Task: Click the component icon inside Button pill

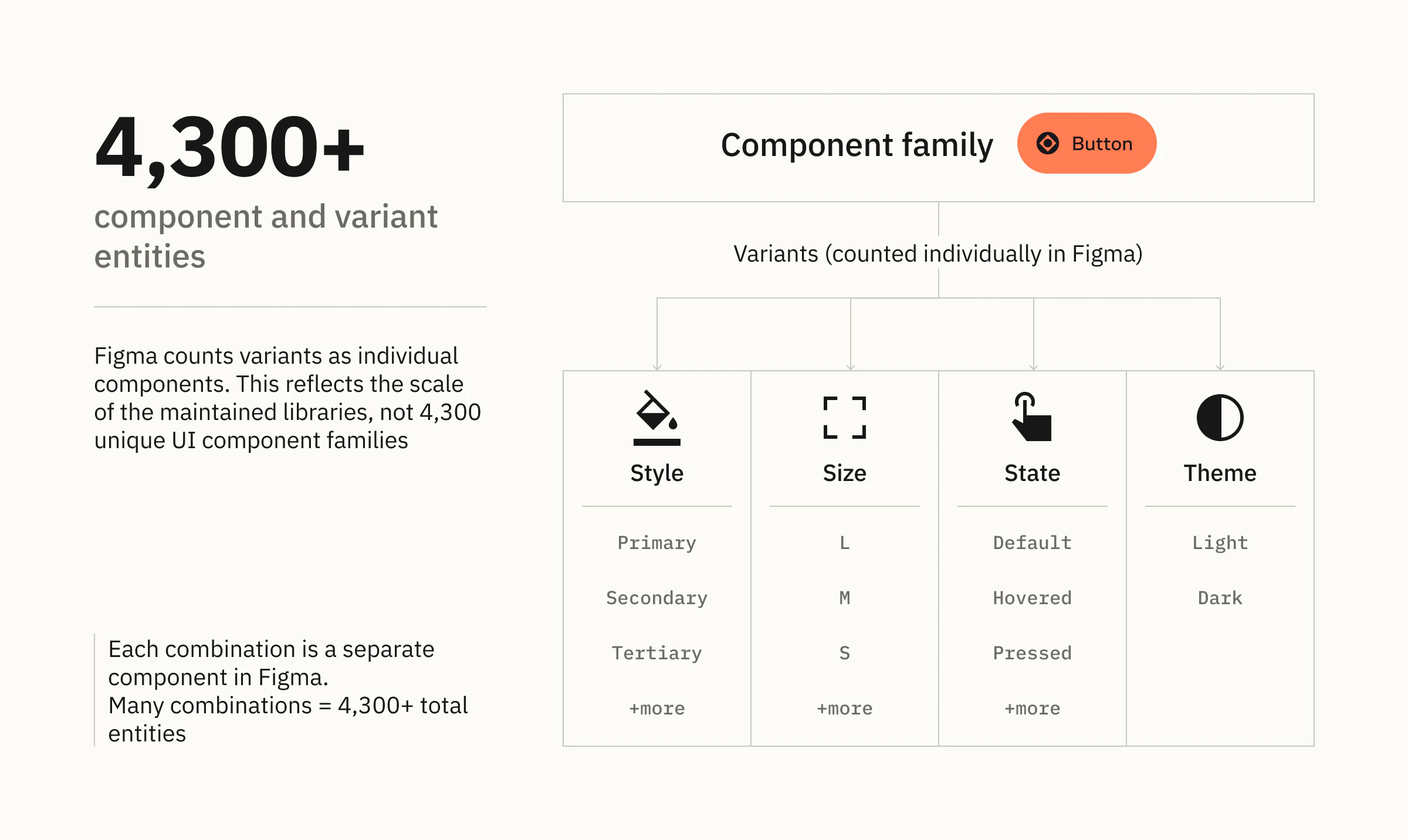Action: [1048, 143]
